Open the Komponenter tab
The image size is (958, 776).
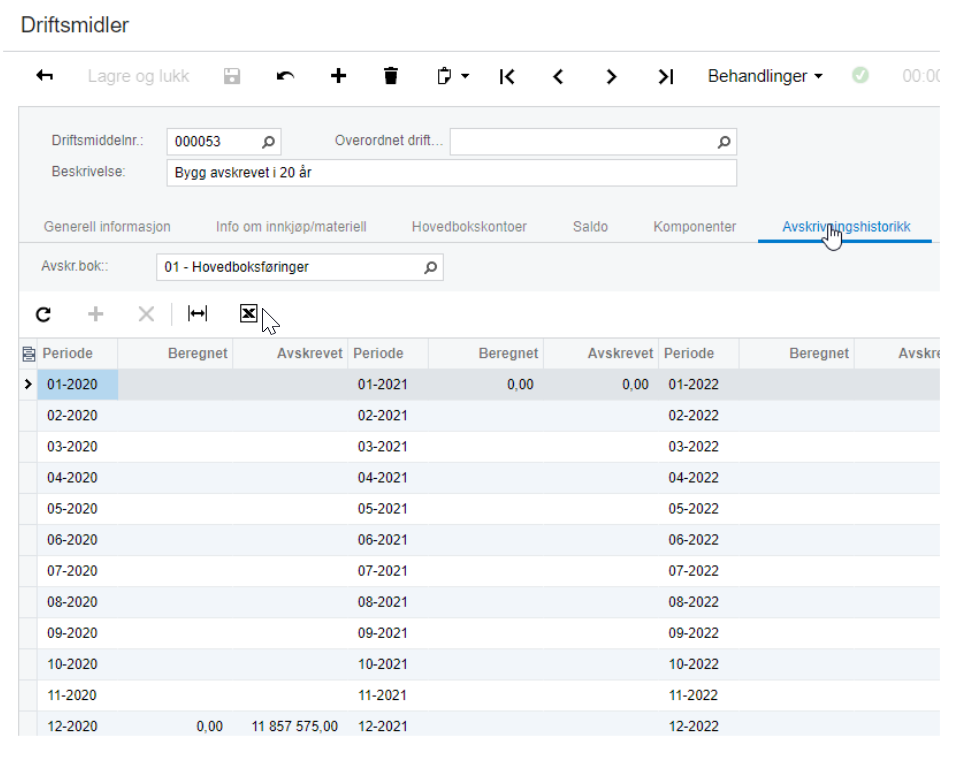tap(695, 227)
